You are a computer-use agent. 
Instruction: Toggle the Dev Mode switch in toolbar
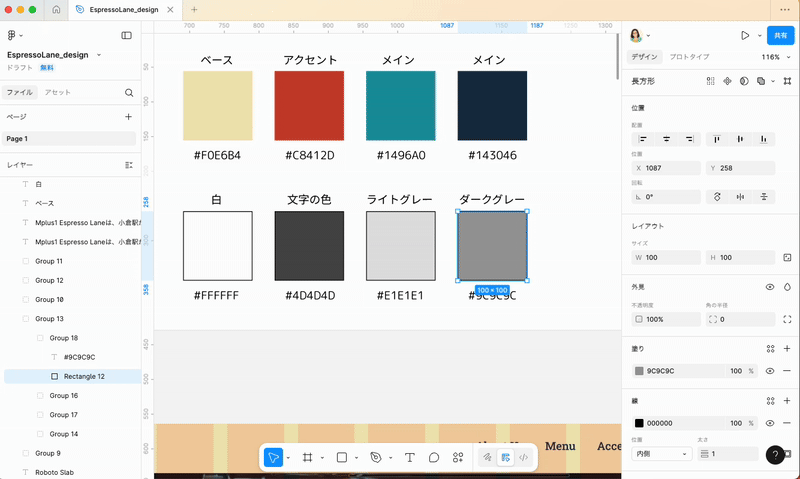coord(523,457)
